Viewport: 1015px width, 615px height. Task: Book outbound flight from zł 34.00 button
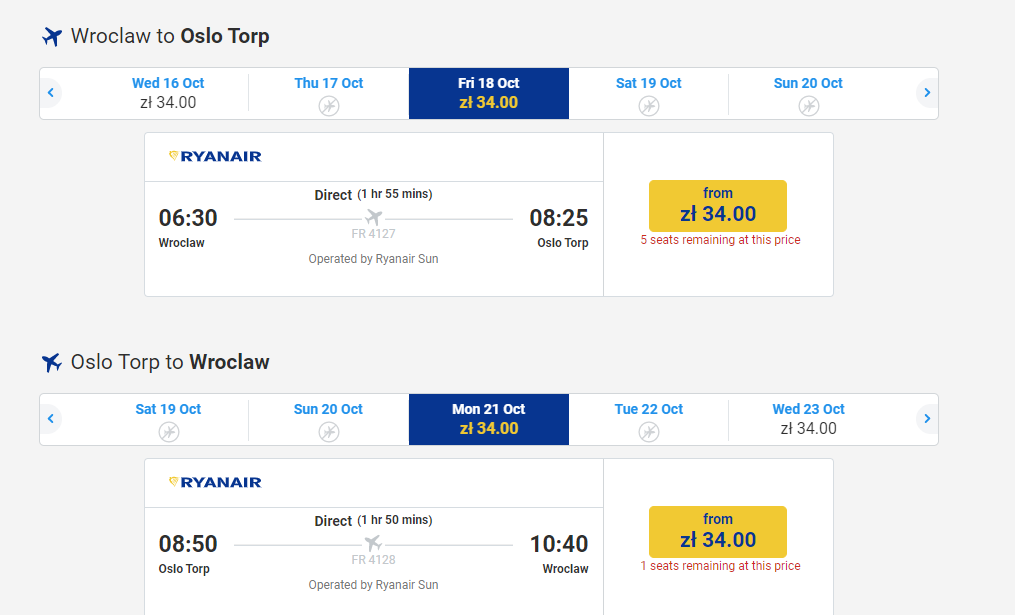click(718, 206)
